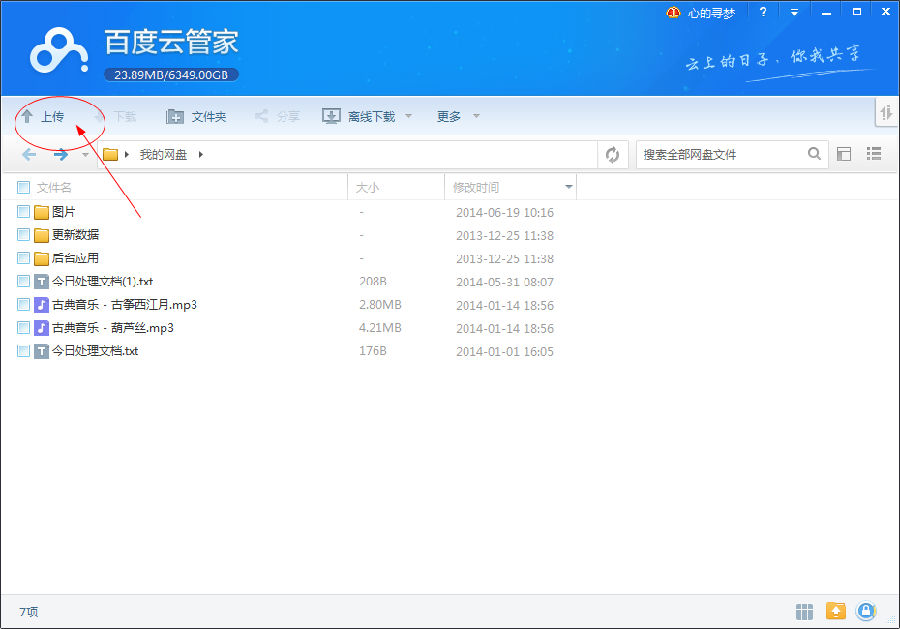900x629 pixels.
Task: Click the 上传 upload button
Action: 42,117
